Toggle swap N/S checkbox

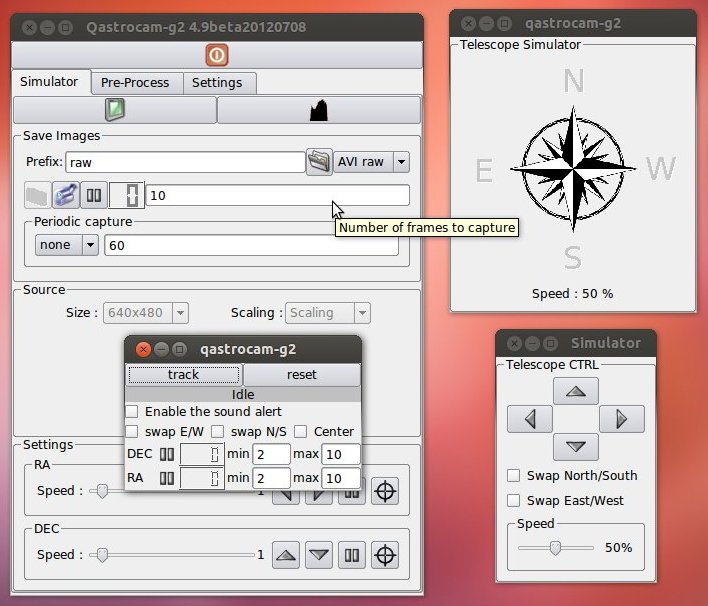pos(218,432)
